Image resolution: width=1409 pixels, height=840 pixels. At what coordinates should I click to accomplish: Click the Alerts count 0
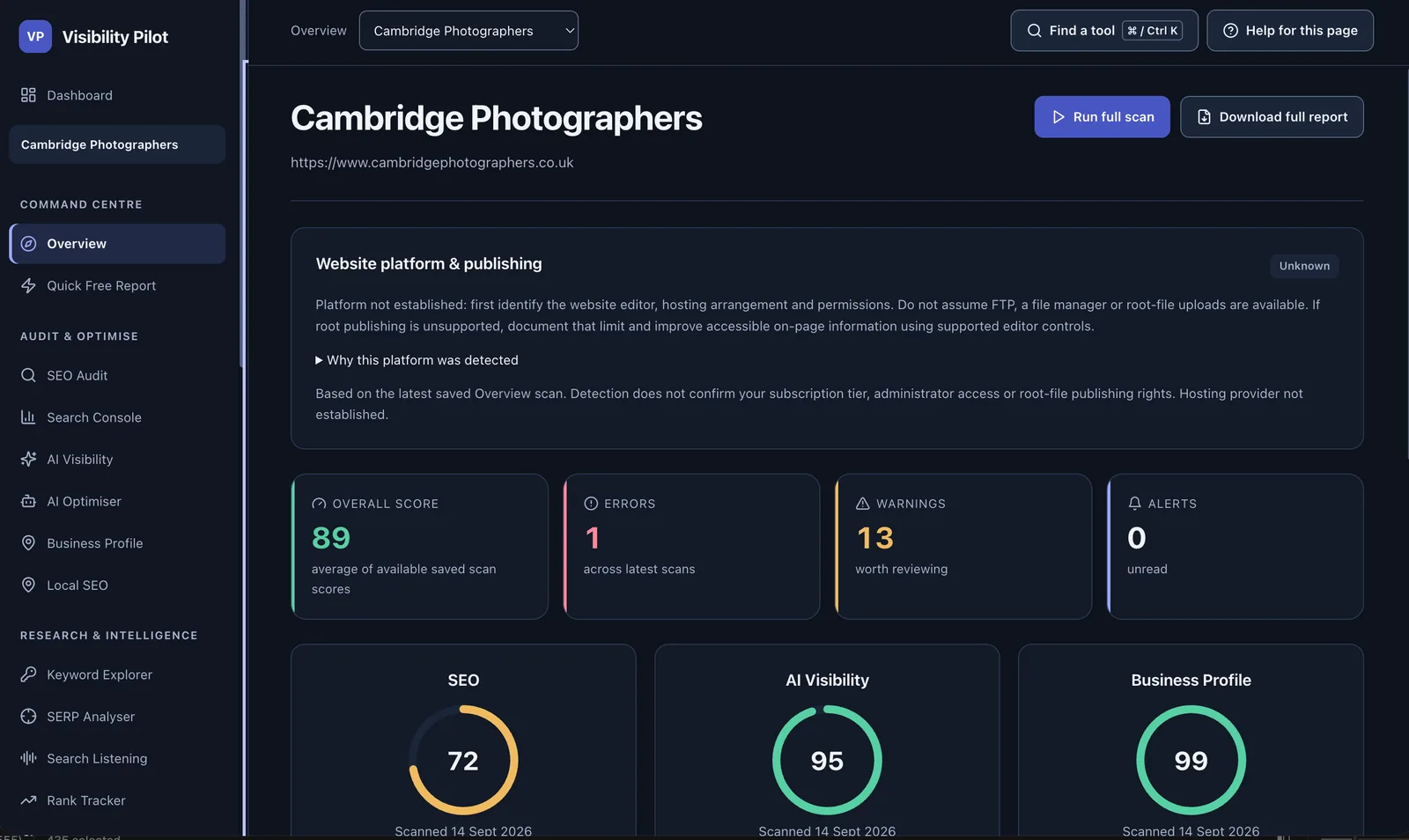coord(1137,538)
